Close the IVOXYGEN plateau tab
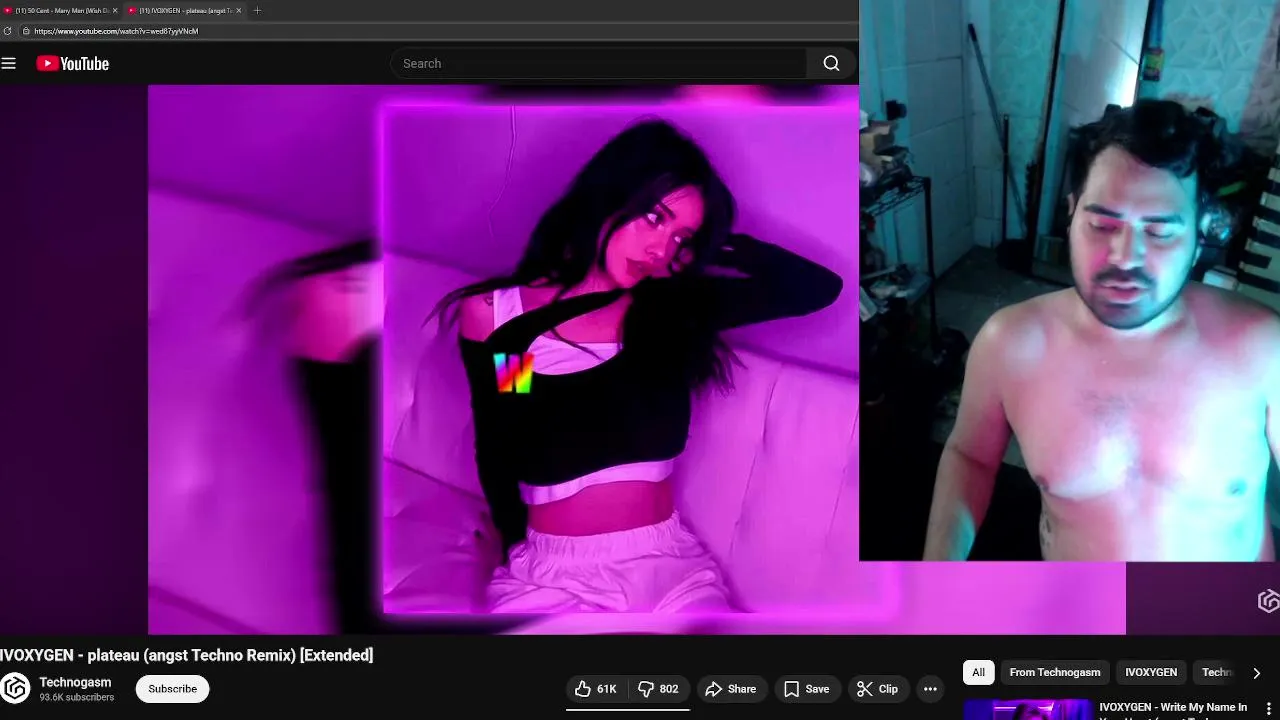Viewport: 1280px width, 720px height. pos(238,10)
